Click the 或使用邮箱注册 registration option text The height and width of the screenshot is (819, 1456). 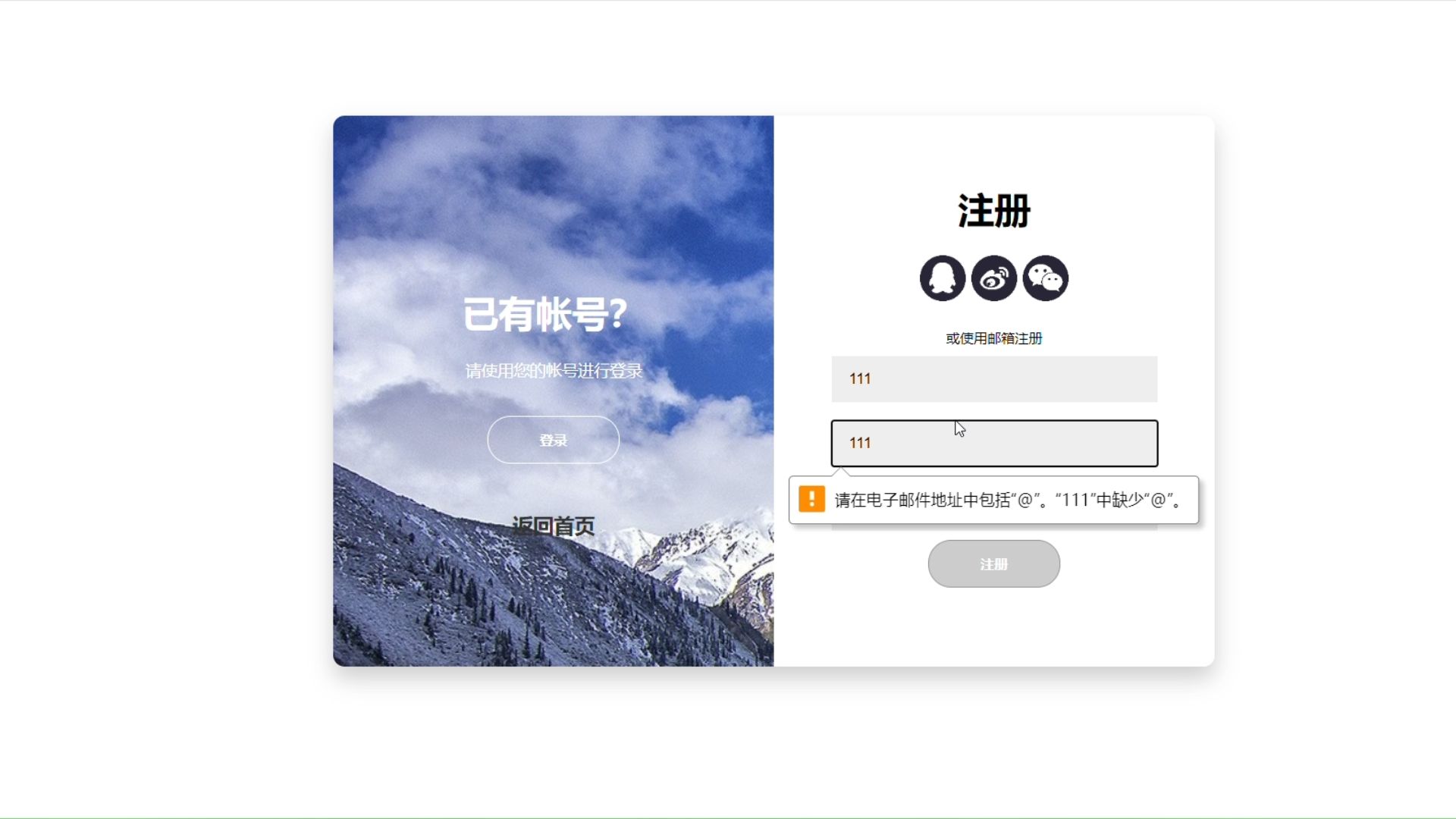pyautogui.click(x=994, y=338)
